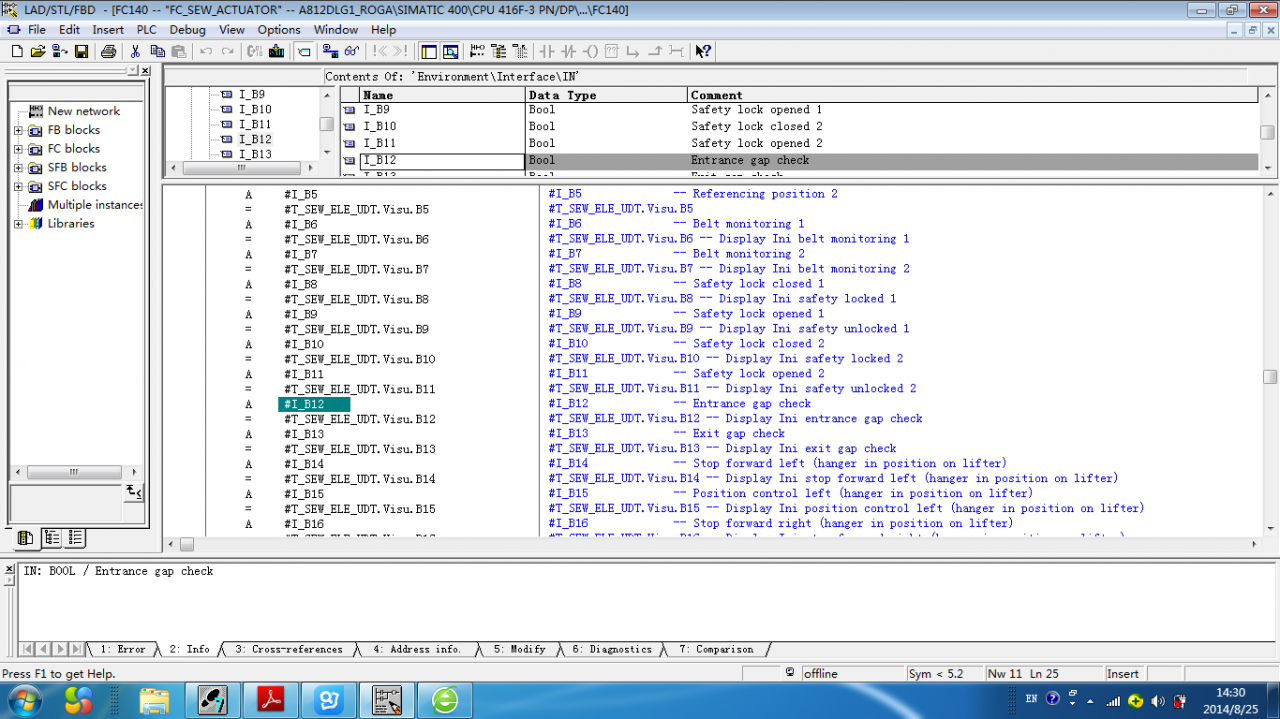Close the overview pane with its X button
The height and width of the screenshot is (719, 1280).
click(146, 71)
